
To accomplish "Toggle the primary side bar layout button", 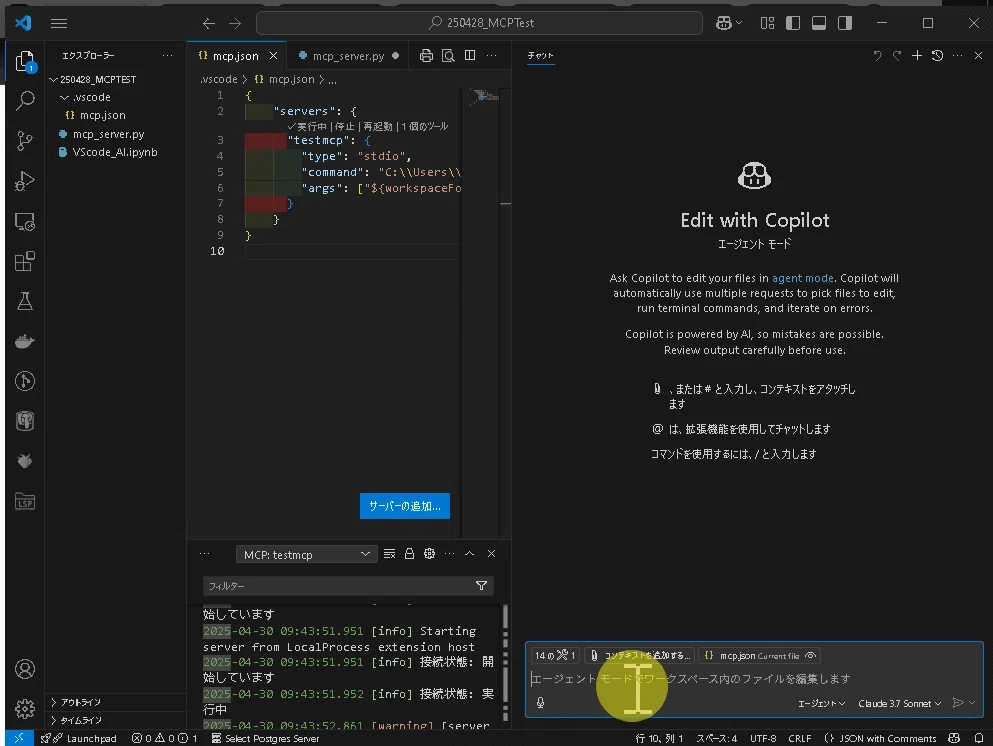I will [793, 23].
